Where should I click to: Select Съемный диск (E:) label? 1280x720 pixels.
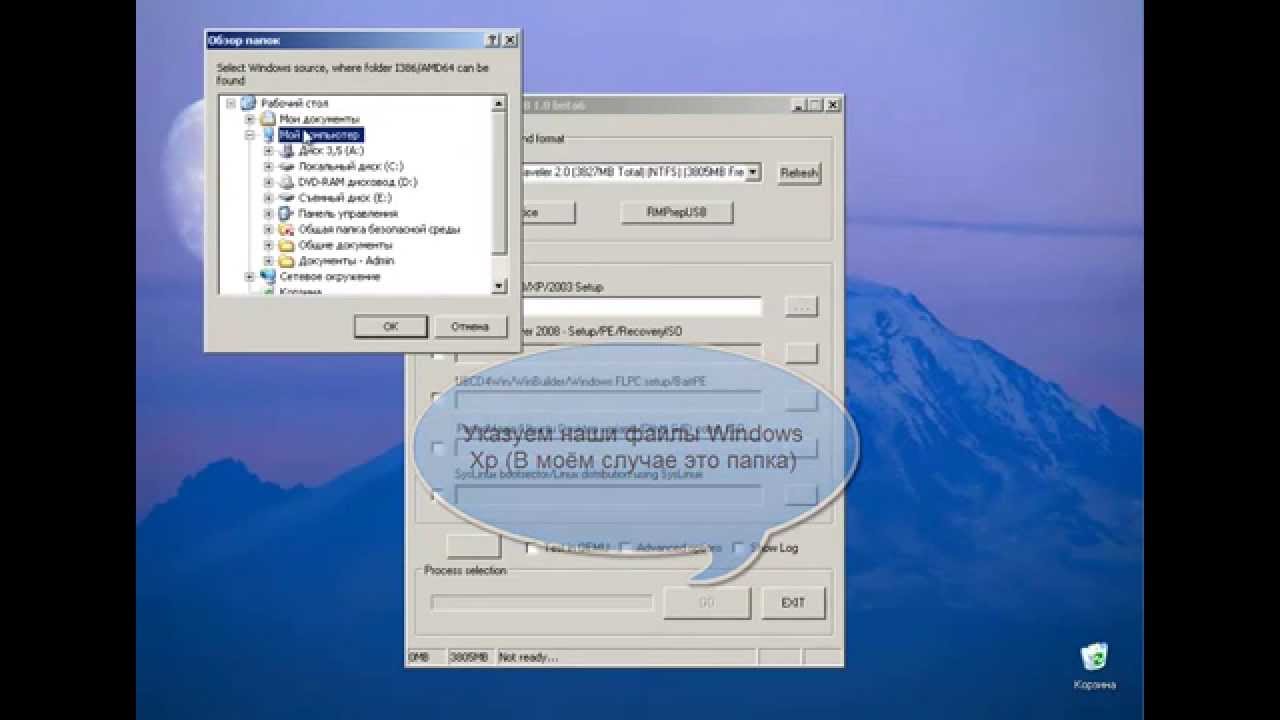point(345,198)
